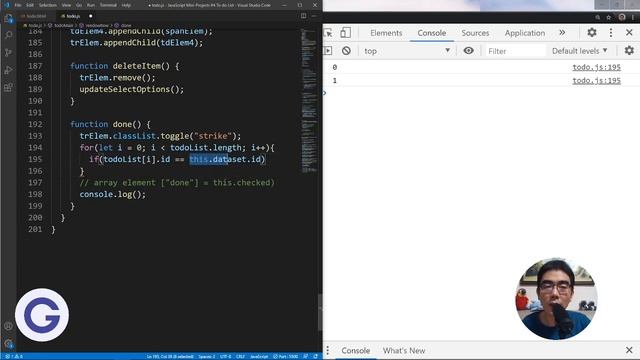Split the VS Code editor right
This screenshot has height=360, width=640.
(303, 16)
